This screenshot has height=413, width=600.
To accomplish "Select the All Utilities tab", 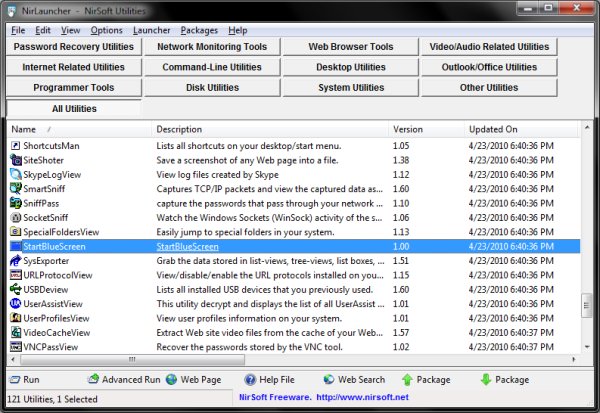I will click(x=74, y=109).
